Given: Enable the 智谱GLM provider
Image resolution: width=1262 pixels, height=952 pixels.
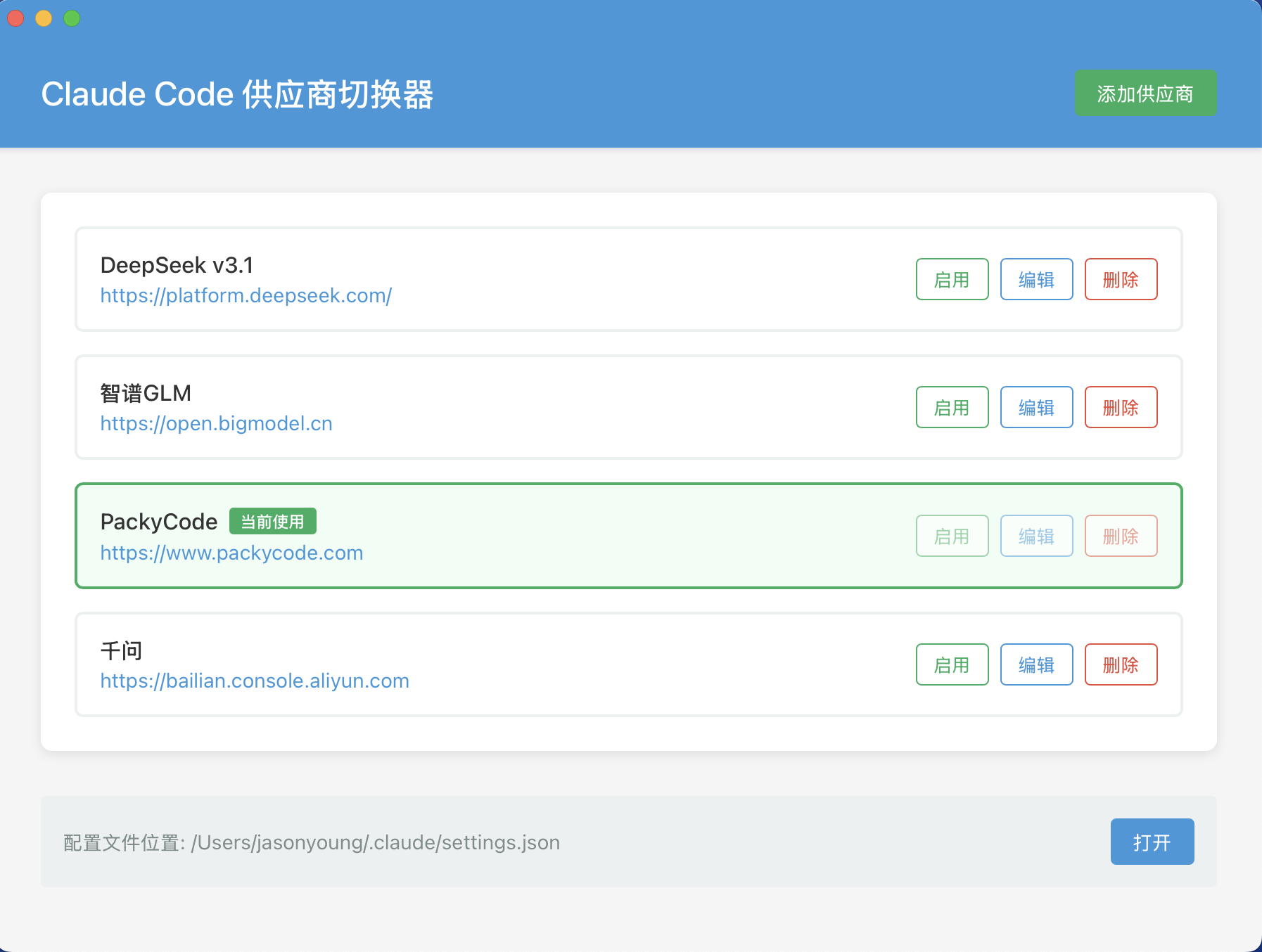Looking at the screenshot, I should tap(952, 407).
